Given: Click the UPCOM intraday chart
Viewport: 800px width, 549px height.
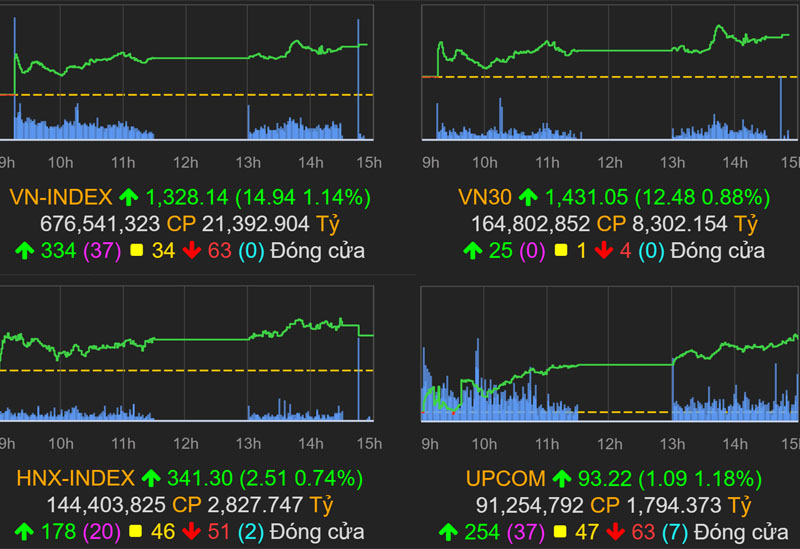Looking at the screenshot, I should (x=610, y=354).
